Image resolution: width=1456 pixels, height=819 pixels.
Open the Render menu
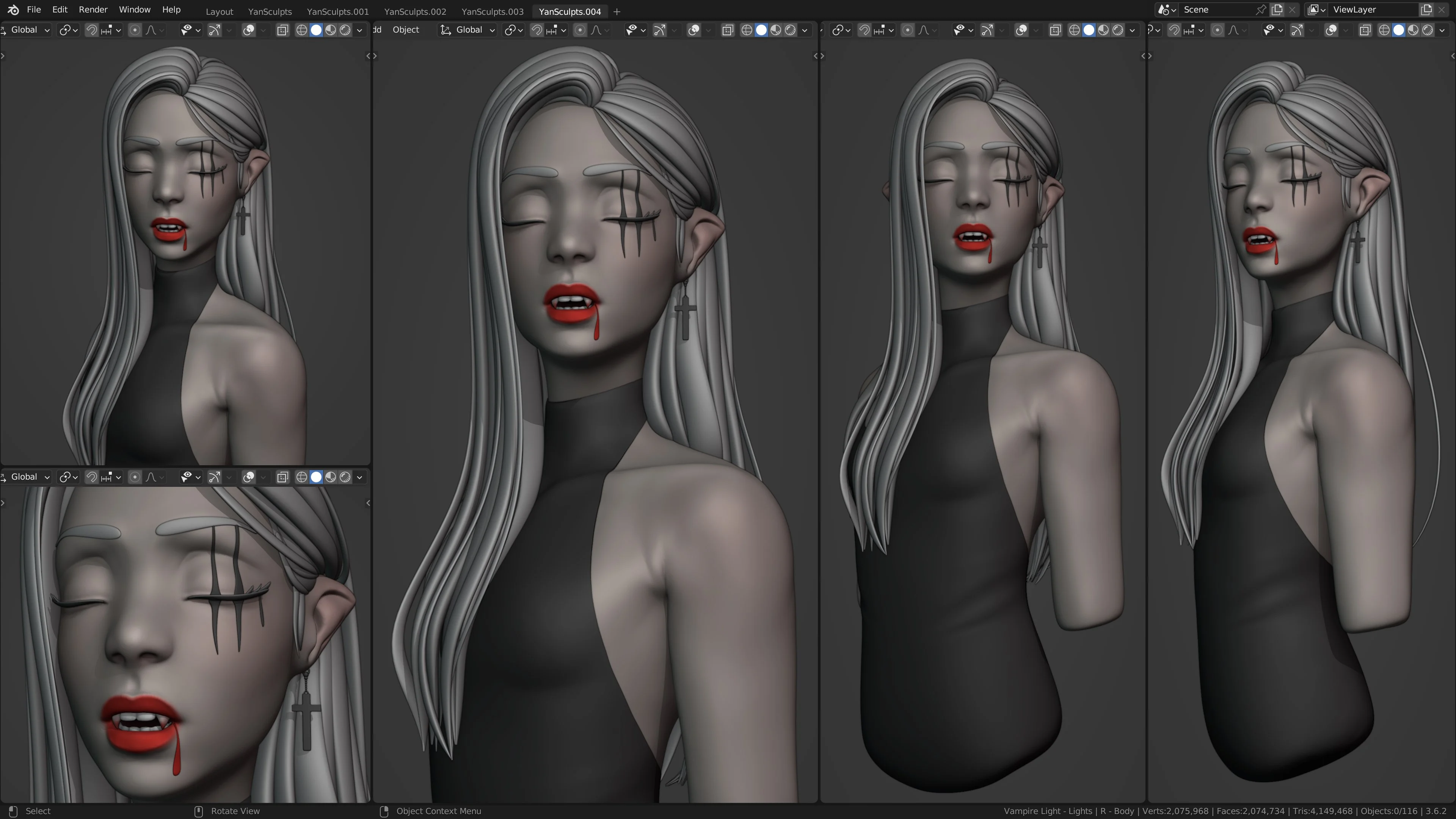coord(93,9)
